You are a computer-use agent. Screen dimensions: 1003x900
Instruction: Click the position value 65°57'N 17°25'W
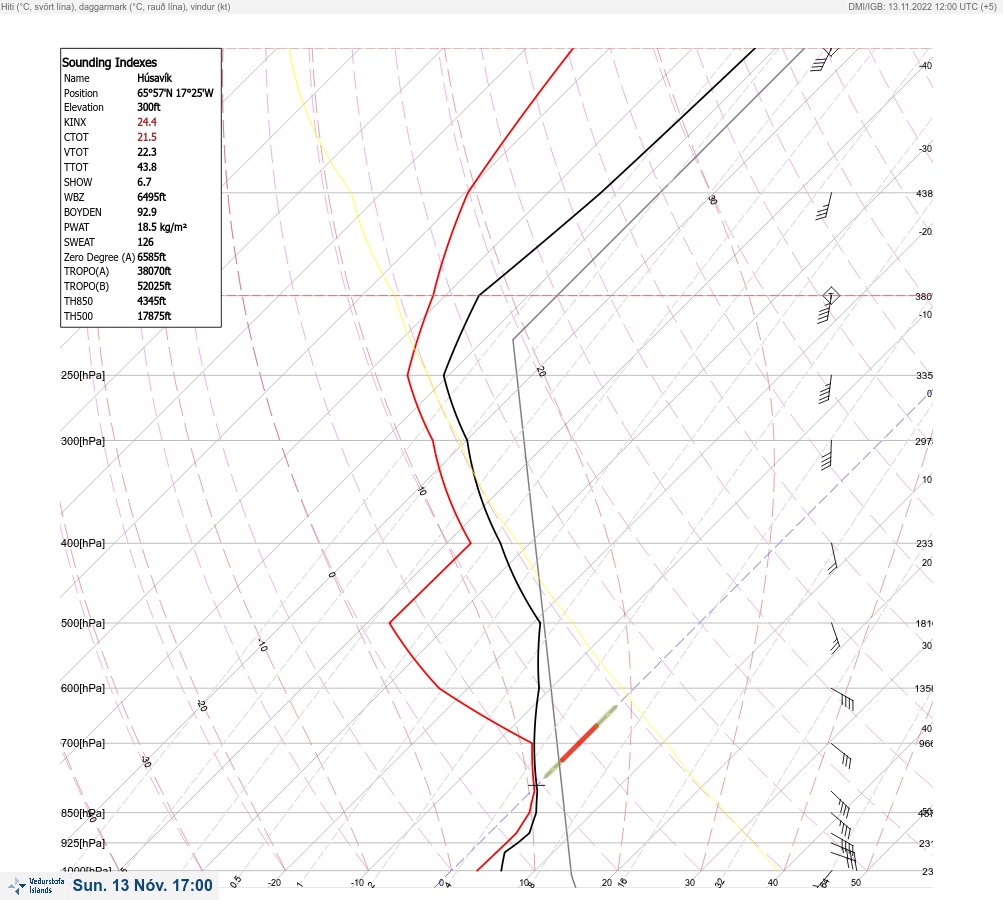(x=175, y=93)
